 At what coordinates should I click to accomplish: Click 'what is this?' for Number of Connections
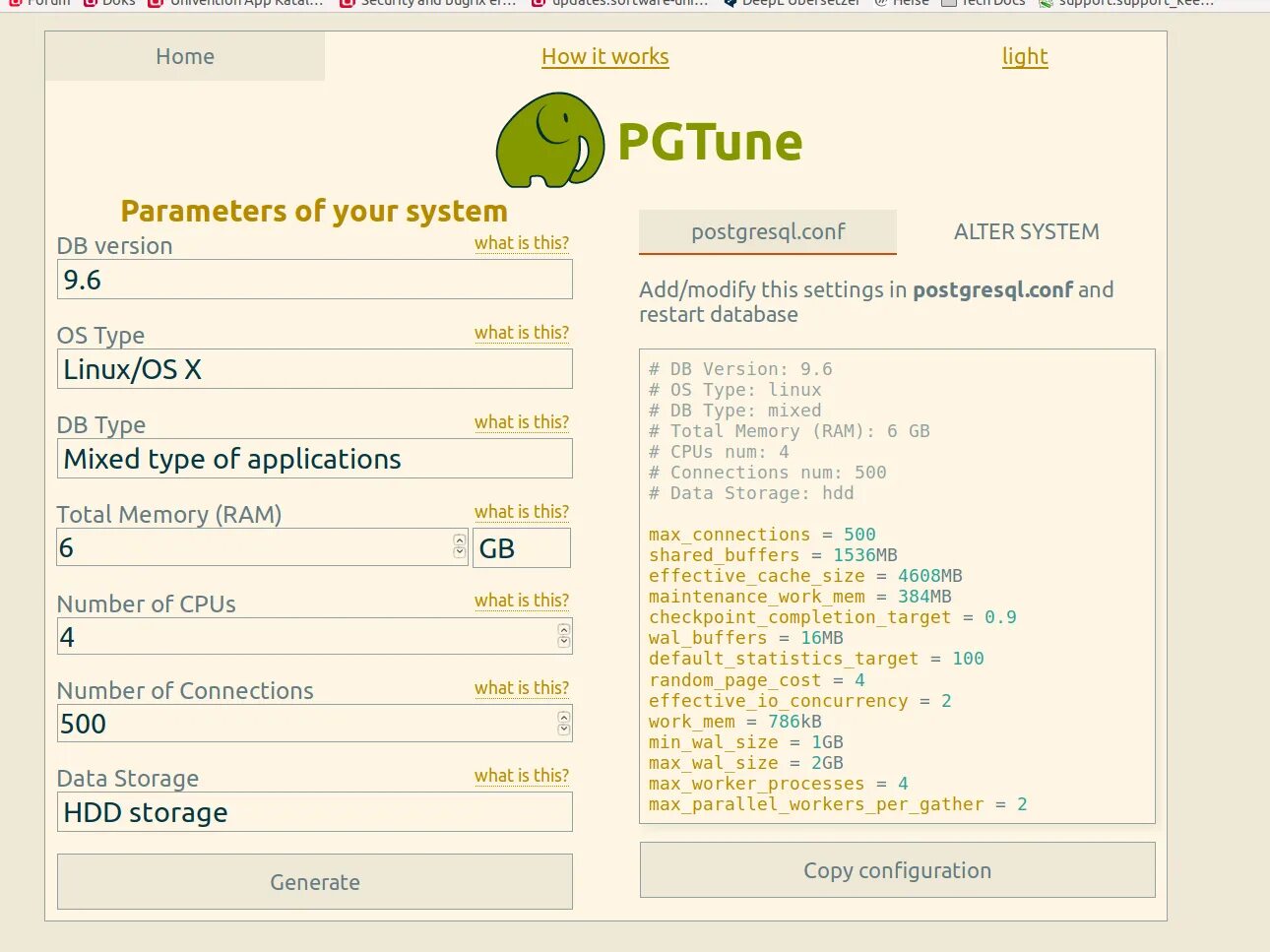click(x=522, y=688)
